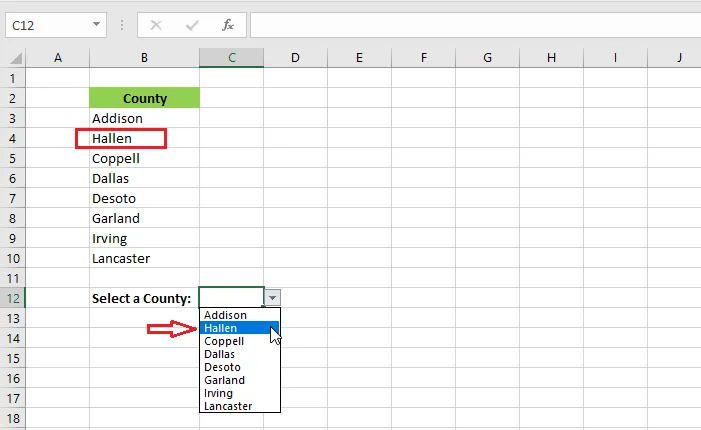The width and height of the screenshot is (701, 430).
Task: Click the active cell C12
Action: [x=232, y=297]
